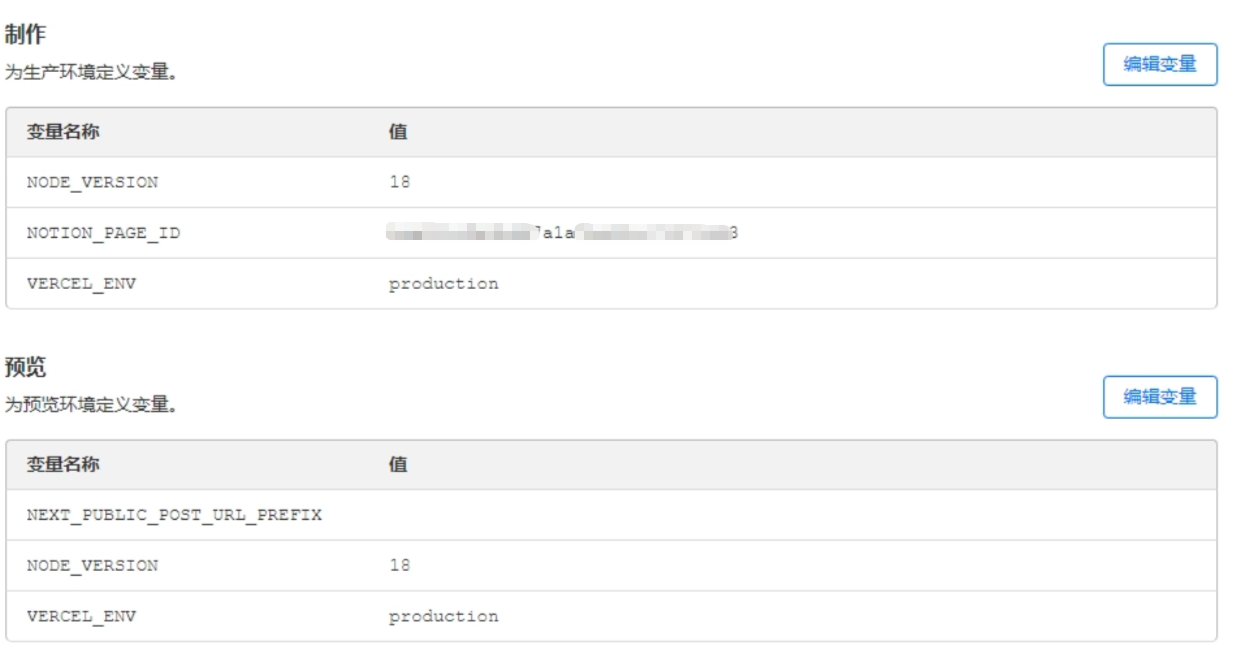Select NEXT_PUBLIC_POST_URL_PREFIX variable row
The image size is (1238, 647).
(611, 515)
